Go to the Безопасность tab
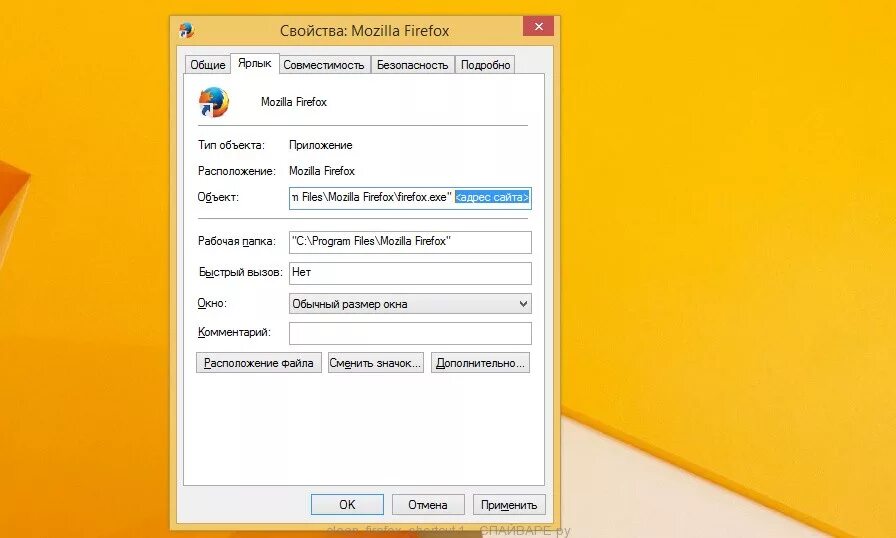This screenshot has width=896, height=538. pyautogui.click(x=412, y=65)
